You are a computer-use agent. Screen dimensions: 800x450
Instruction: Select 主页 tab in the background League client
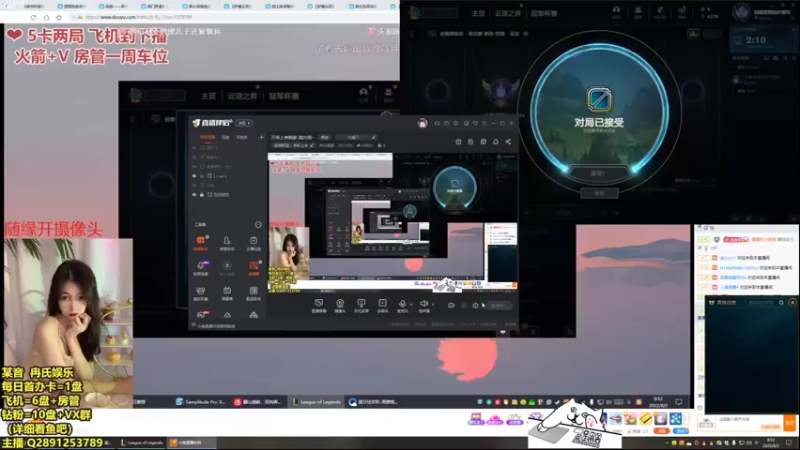tap(208, 96)
